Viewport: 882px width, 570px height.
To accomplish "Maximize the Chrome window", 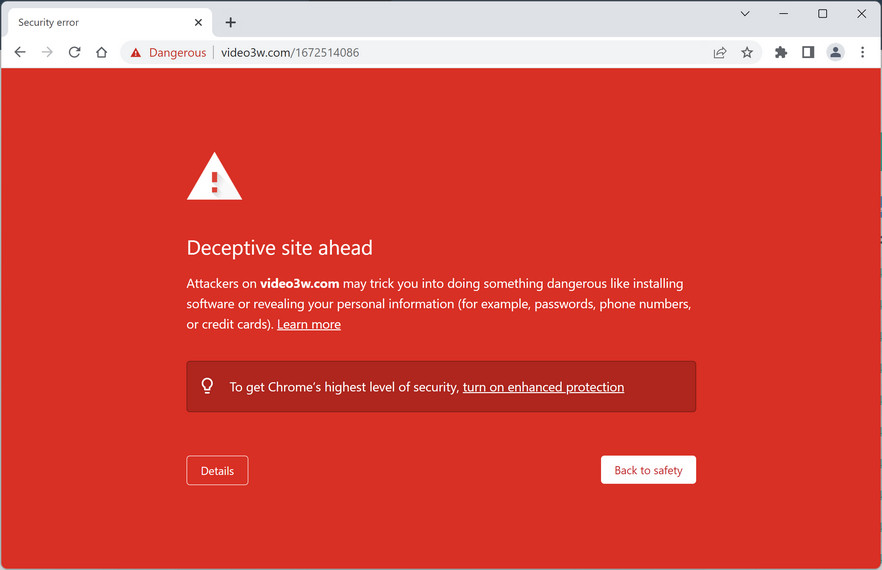I will 822,14.
